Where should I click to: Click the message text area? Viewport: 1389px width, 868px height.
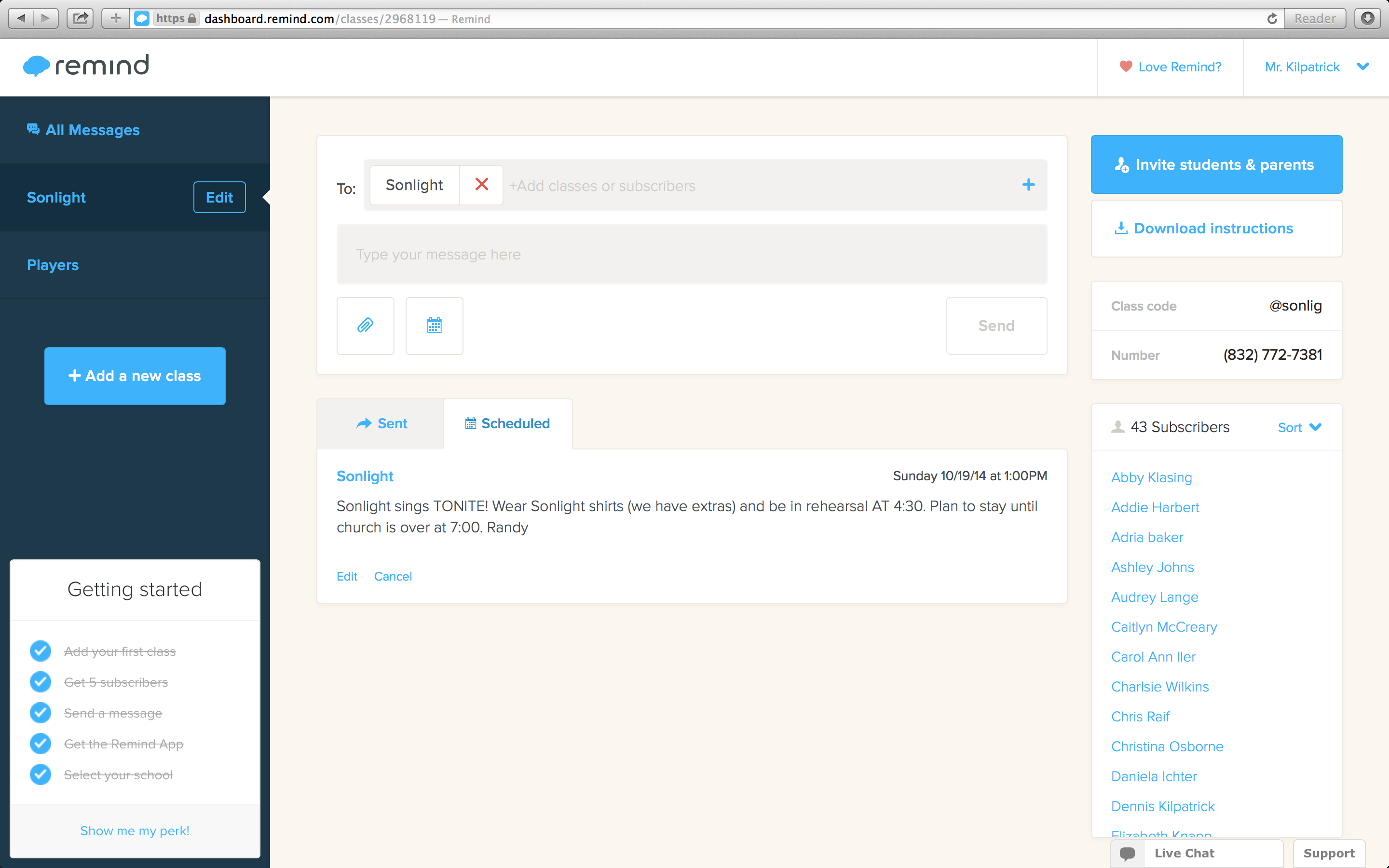pos(692,254)
